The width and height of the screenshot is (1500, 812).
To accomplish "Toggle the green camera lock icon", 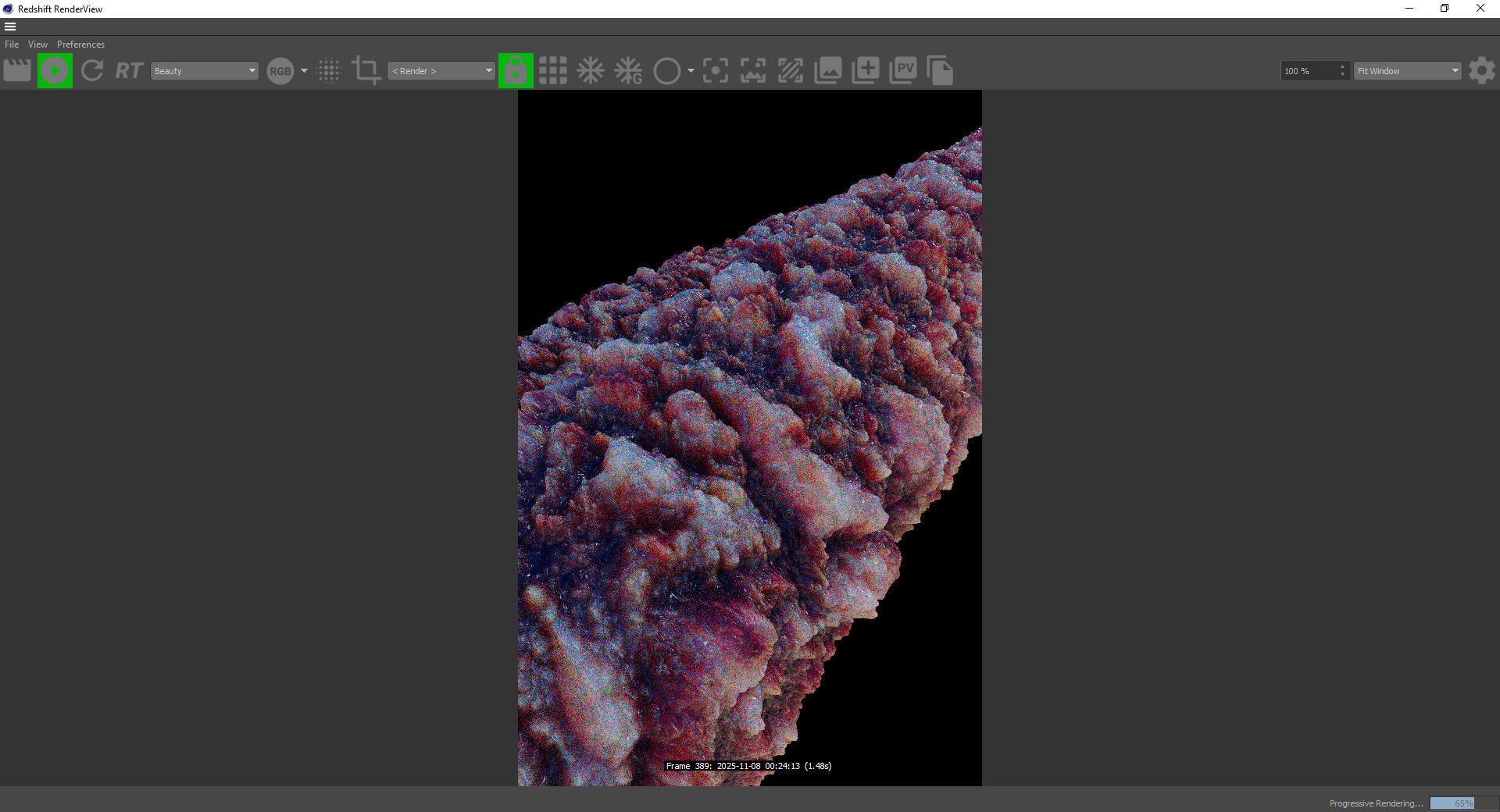I will pos(516,70).
